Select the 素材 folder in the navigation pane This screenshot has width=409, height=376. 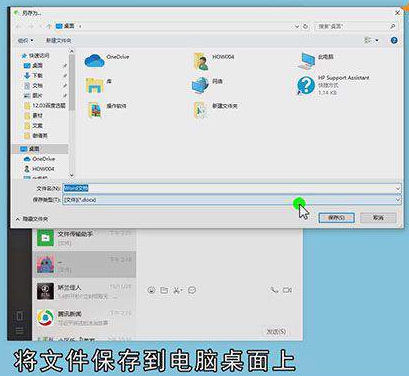[33, 116]
